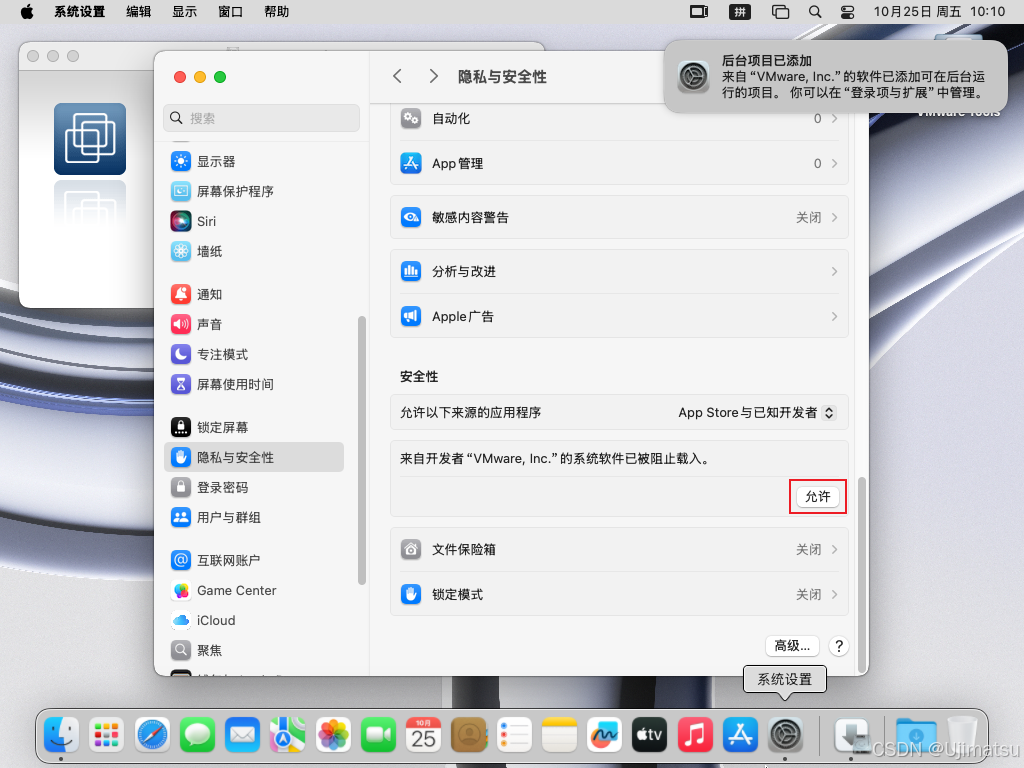Open the Window (窗口) menu

point(231,12)
